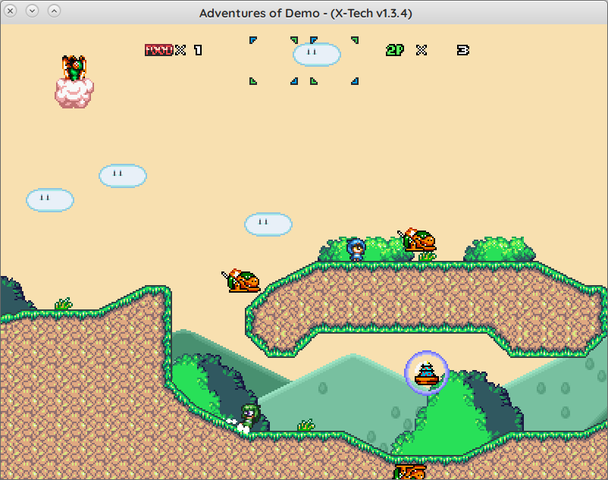Viewport: 608px width, 480px height.
Task: Click the enemy peeking from the bottom edge
Action: (410, 471)
